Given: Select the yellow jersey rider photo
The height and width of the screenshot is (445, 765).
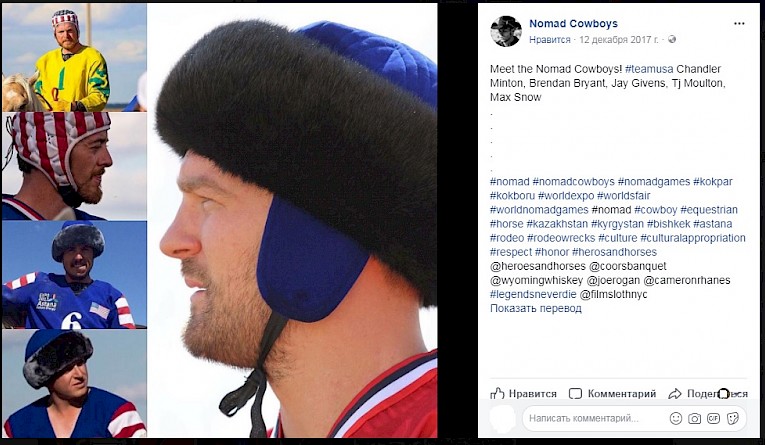Looking at the screenshot, I should 74,58.
